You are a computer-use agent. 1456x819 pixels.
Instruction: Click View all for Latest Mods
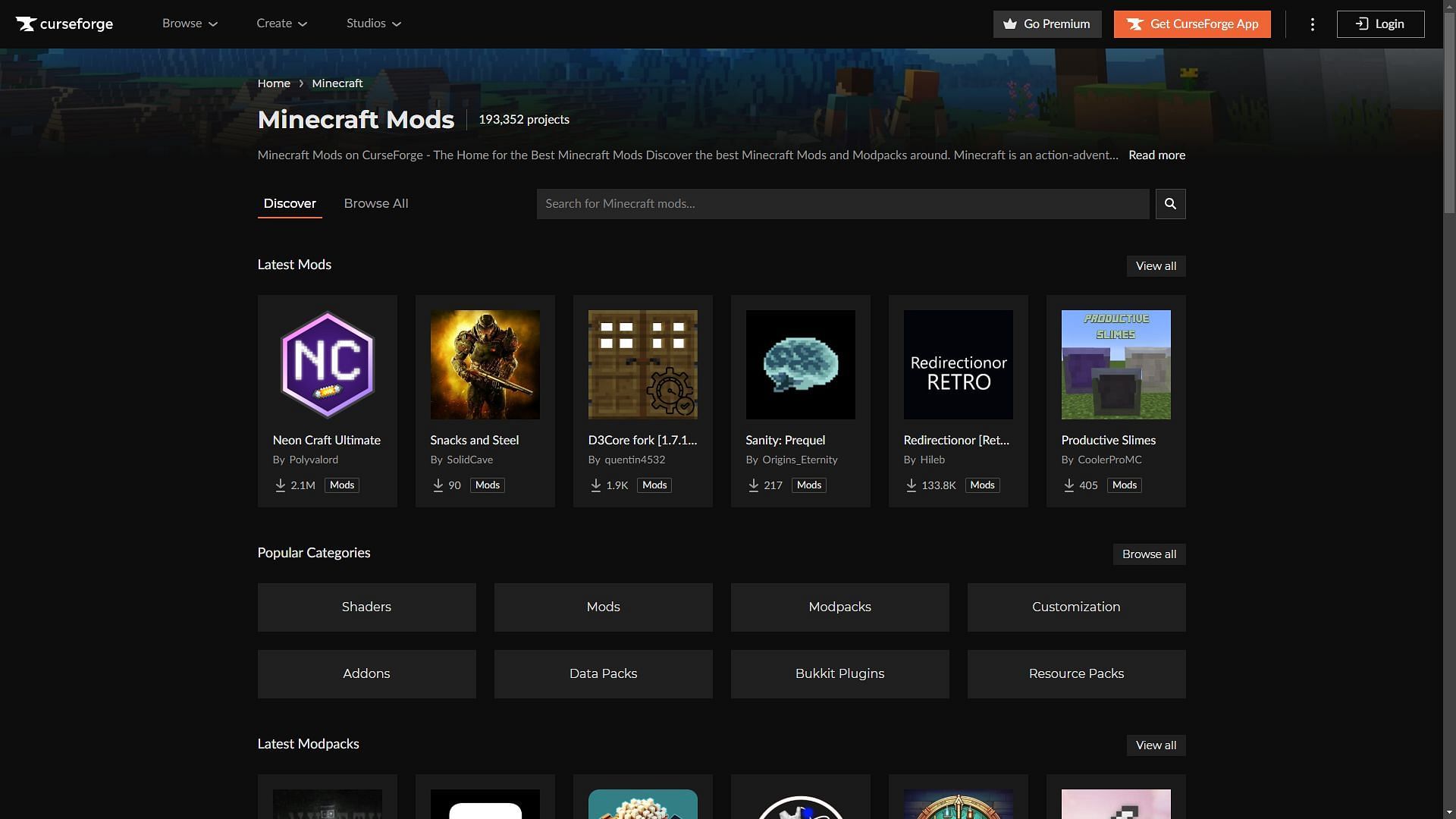coord(1156,266)
